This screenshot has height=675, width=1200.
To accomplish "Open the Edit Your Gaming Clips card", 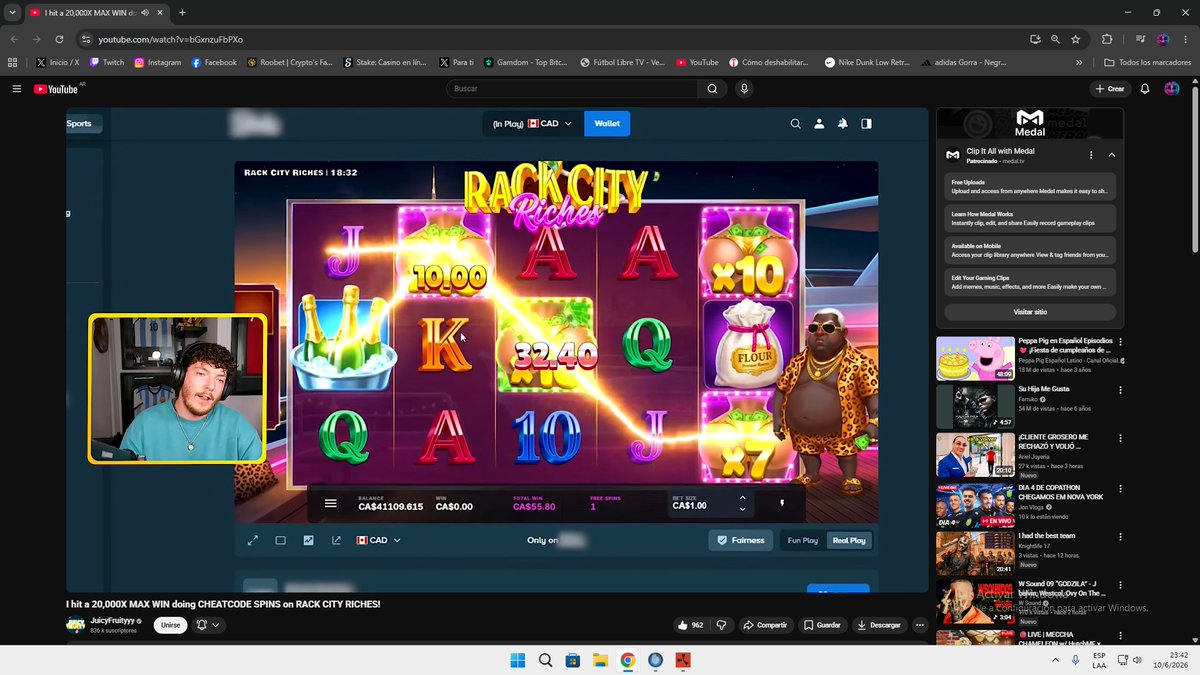I will [x=1030, y=282].
